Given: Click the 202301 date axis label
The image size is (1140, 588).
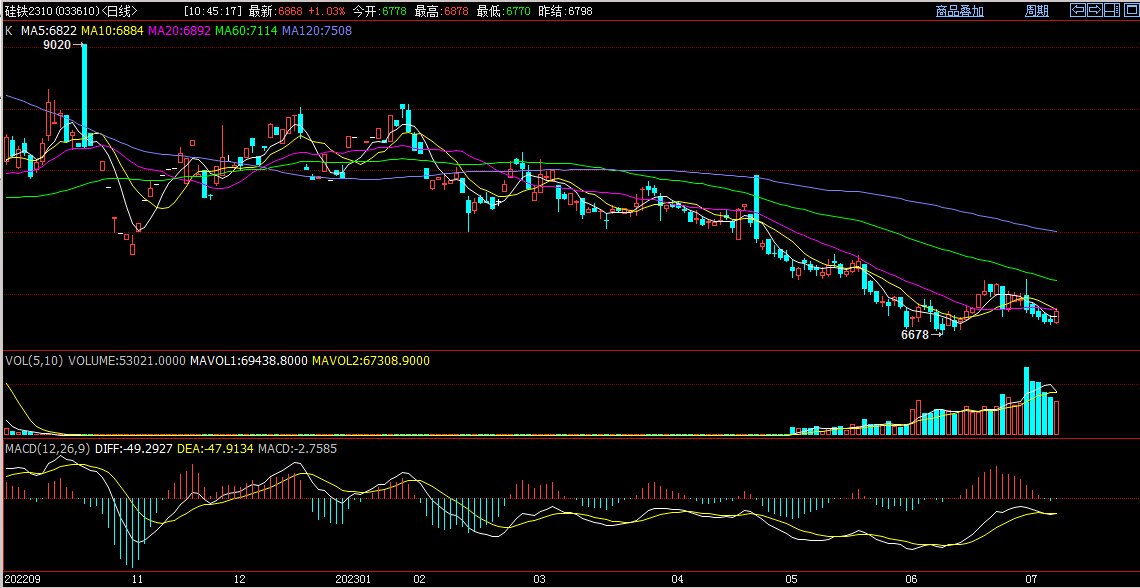Looking at the screenshot, I should (353, 580).
